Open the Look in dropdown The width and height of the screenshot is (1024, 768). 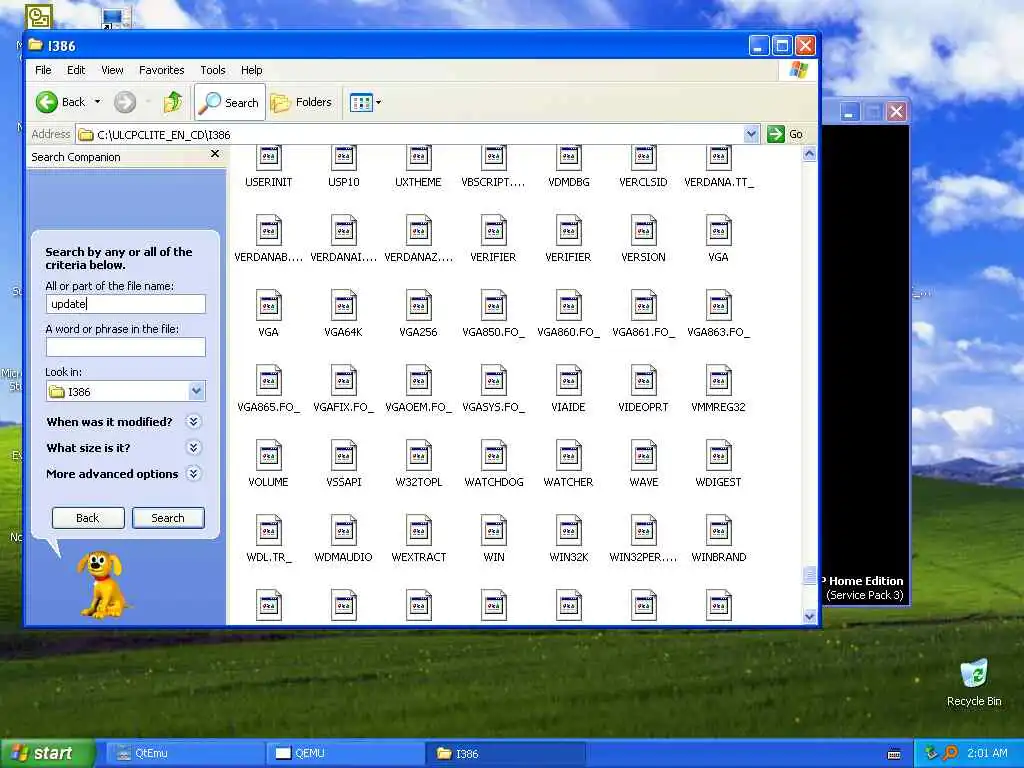(x=196, y=391)
